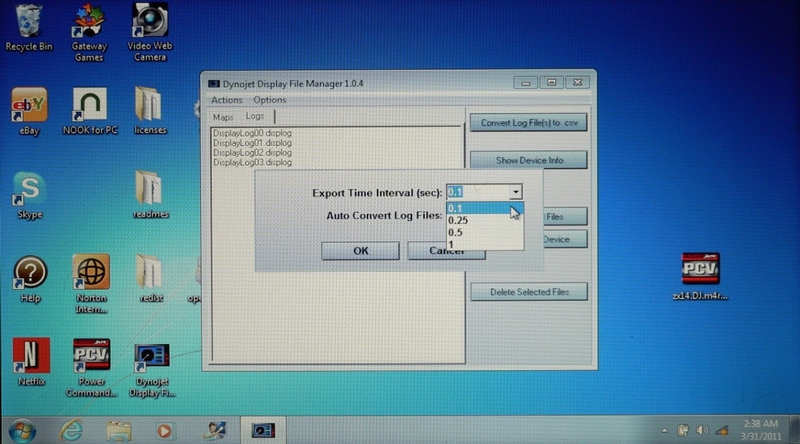Select the 0.1 interval option
Viewport: 800px width, 444px height.
[456, 208]
